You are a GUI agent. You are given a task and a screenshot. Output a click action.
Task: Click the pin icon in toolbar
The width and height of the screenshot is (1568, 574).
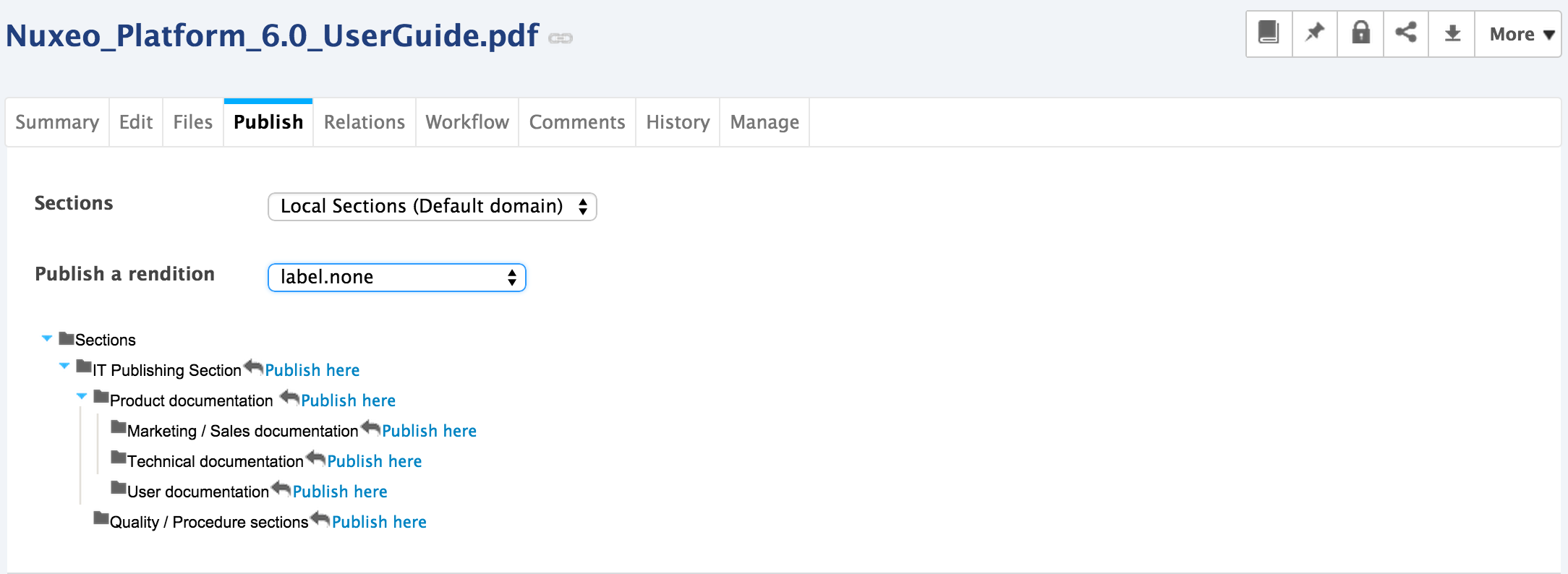point(1314,33)
